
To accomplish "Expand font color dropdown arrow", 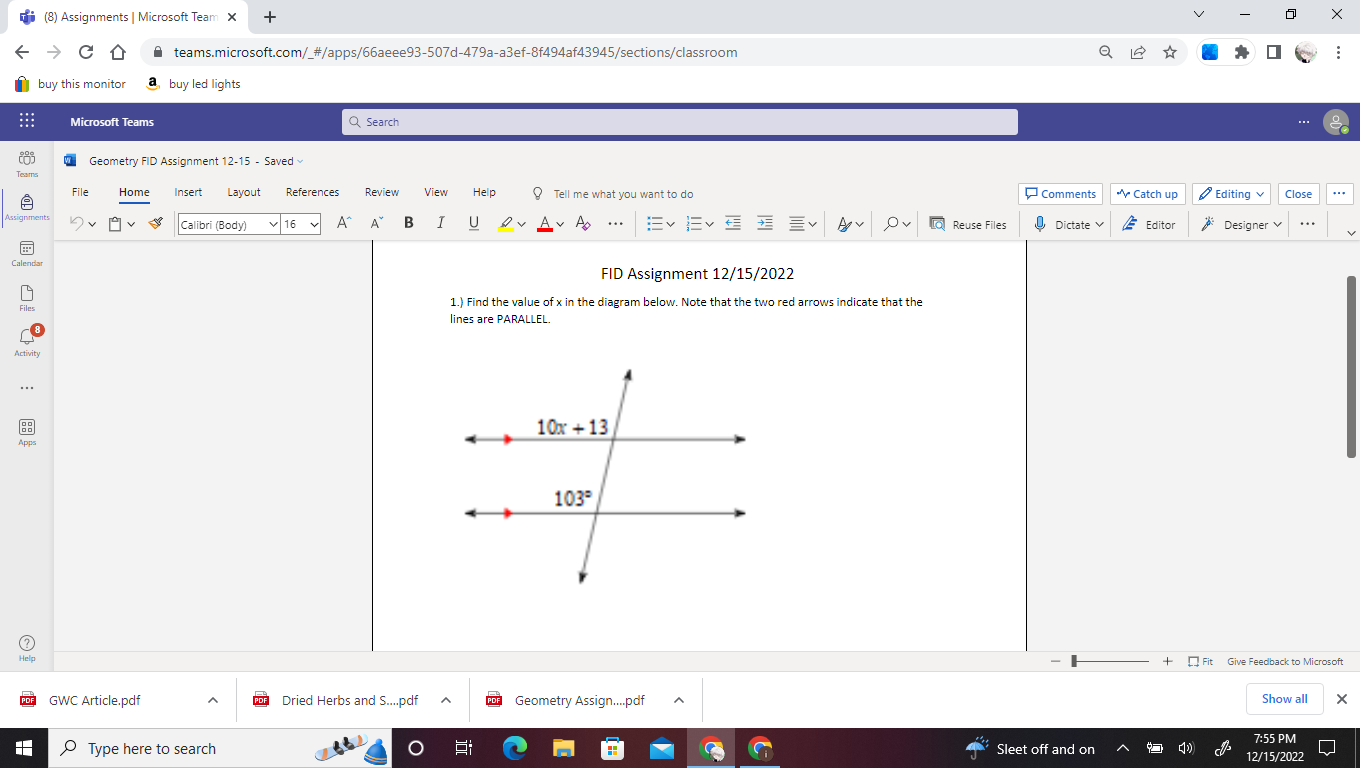I will 562,225.
